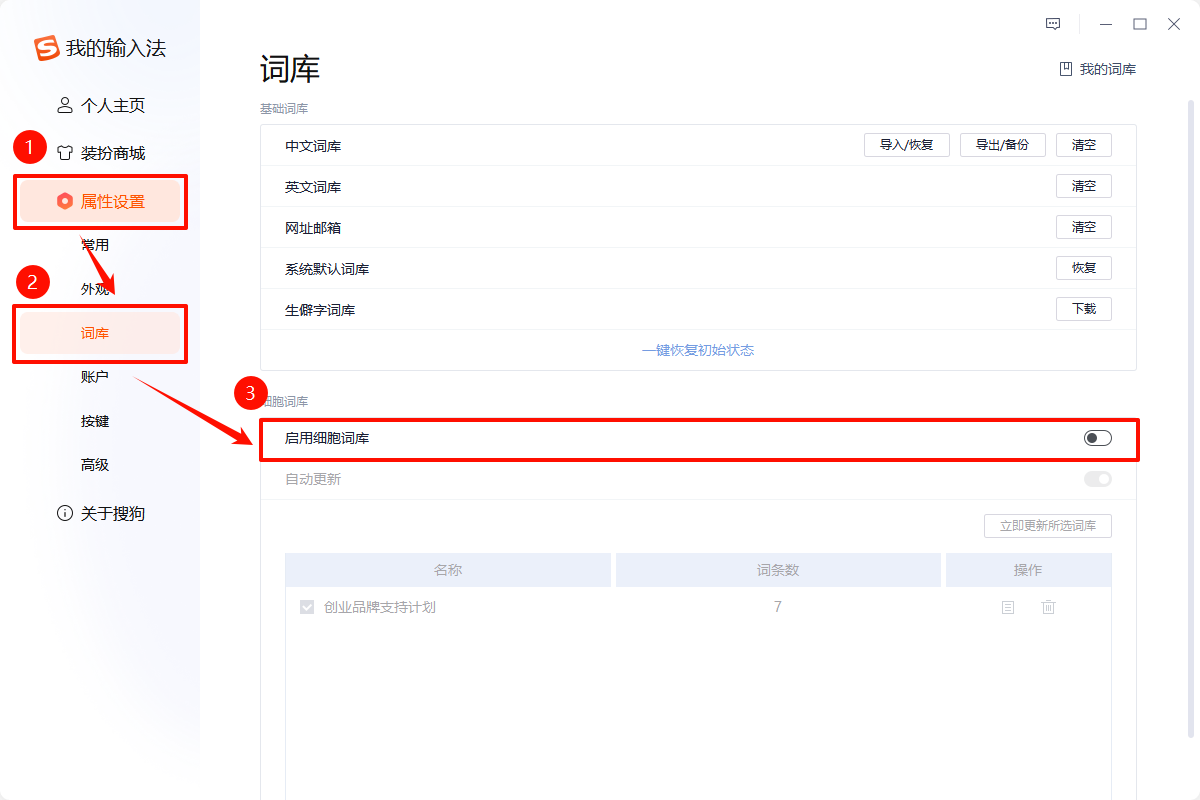Click the 一键恢复初始状态 link

[697, 350]
